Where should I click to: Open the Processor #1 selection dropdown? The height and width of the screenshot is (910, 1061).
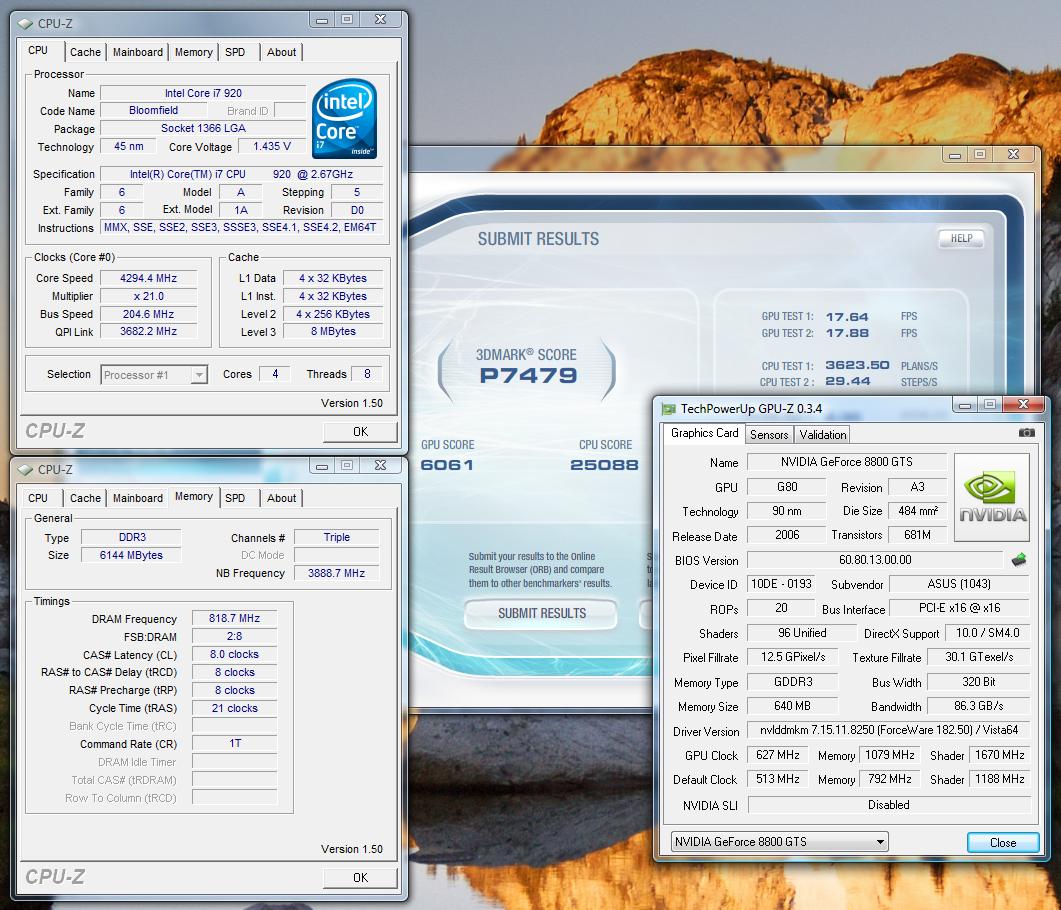point(199,375)
